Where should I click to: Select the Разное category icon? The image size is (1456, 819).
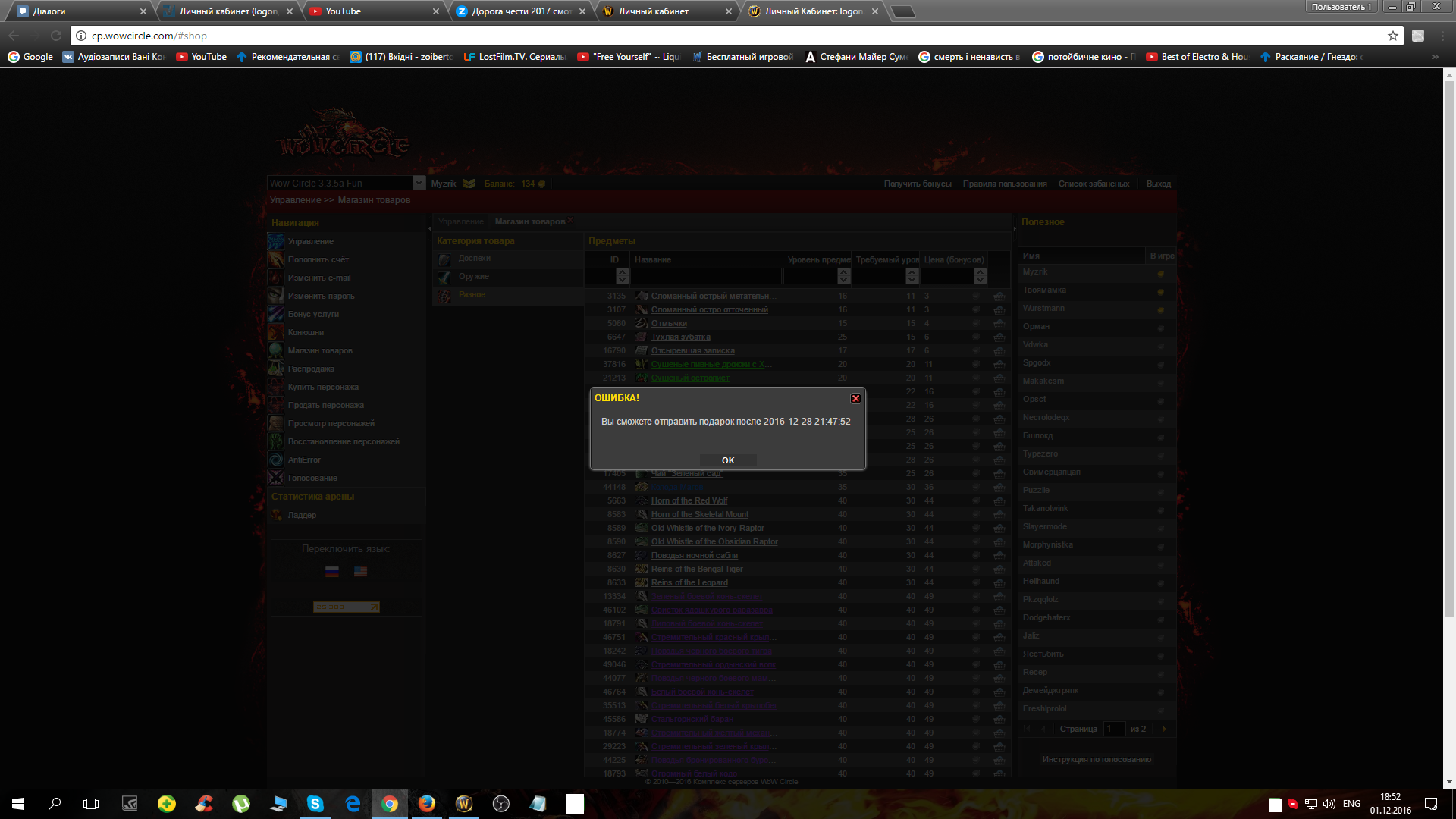click(x=444, y=296)
